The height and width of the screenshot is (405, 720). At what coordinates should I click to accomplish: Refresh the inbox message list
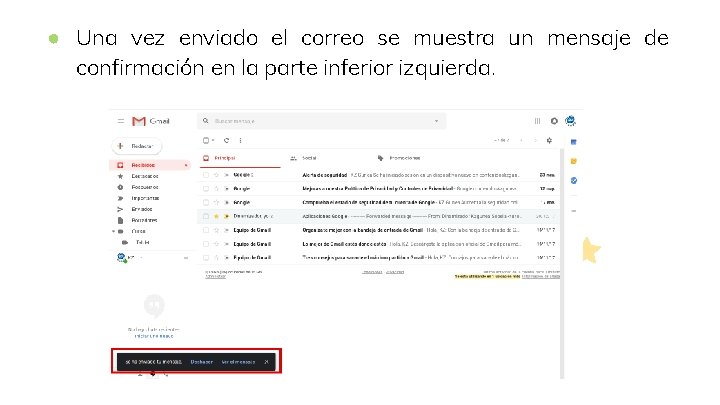tap(226, 141)
